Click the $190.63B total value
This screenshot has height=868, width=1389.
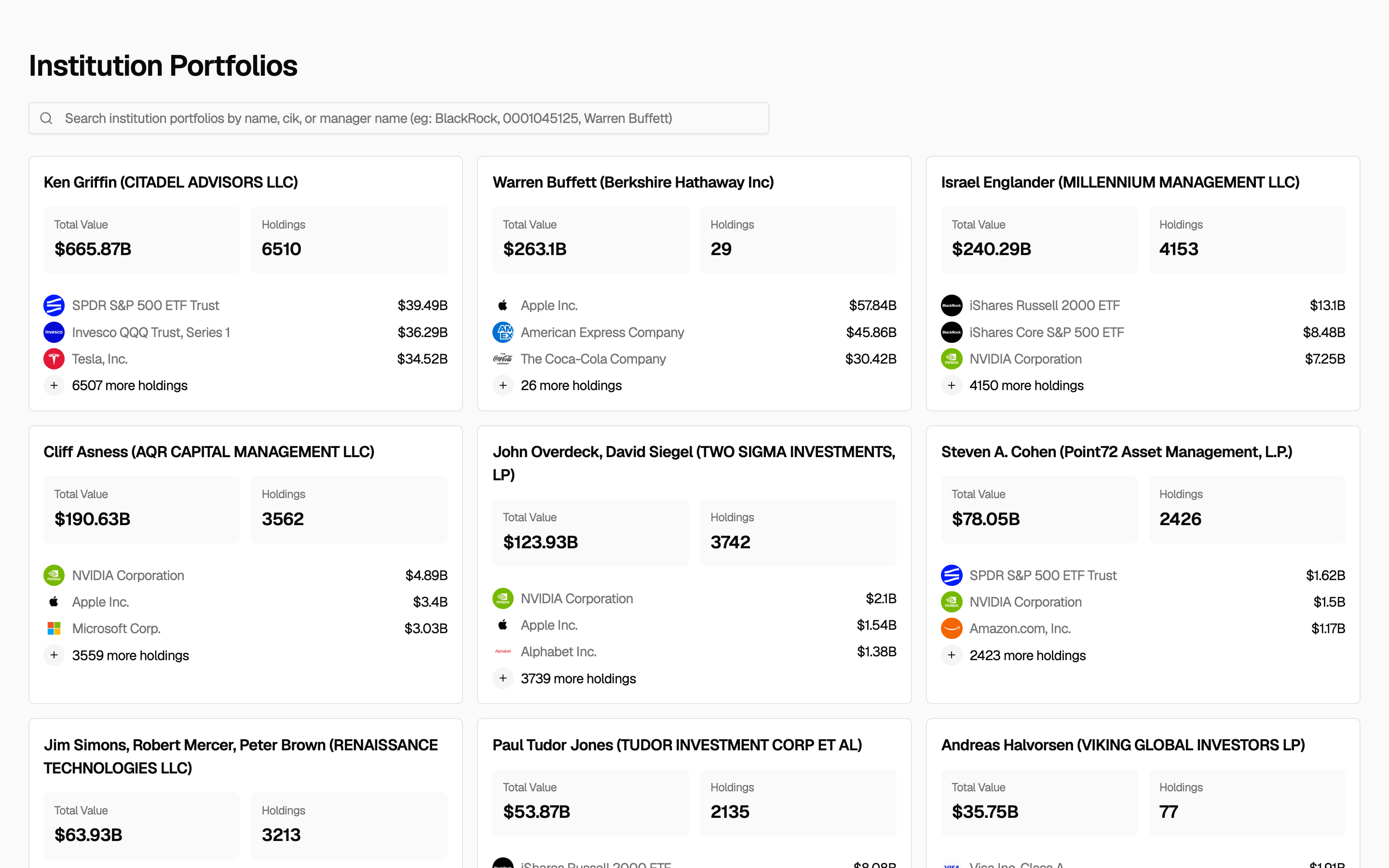(93, 519)
